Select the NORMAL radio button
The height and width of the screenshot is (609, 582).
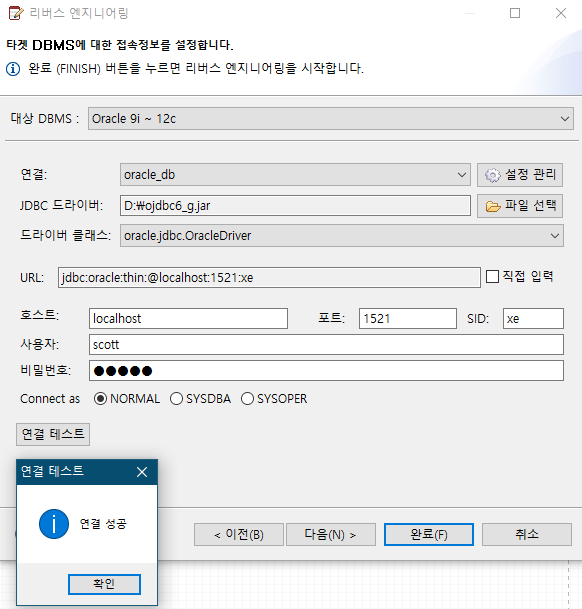[100, 399]
